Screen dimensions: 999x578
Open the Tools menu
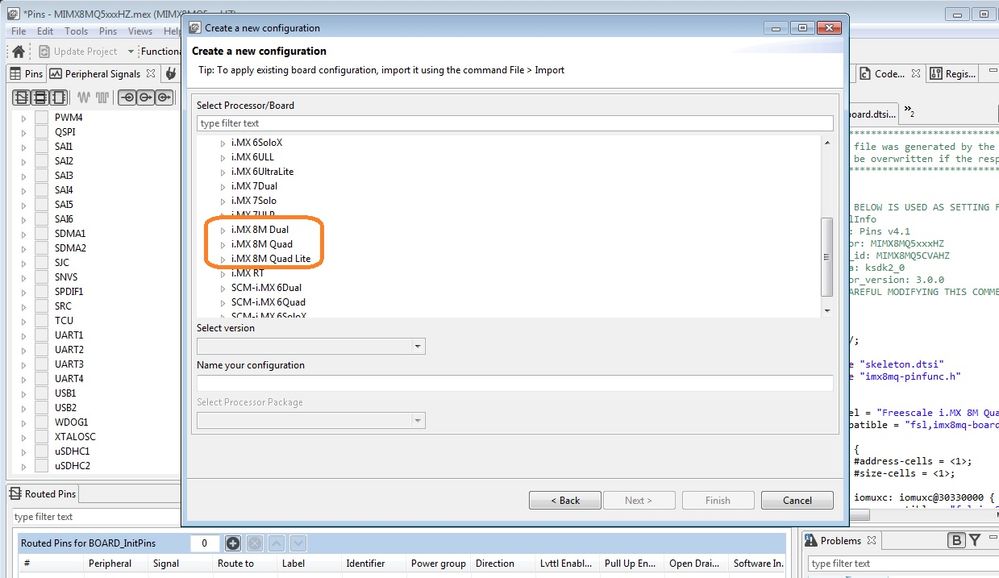(x=76, y=31)
